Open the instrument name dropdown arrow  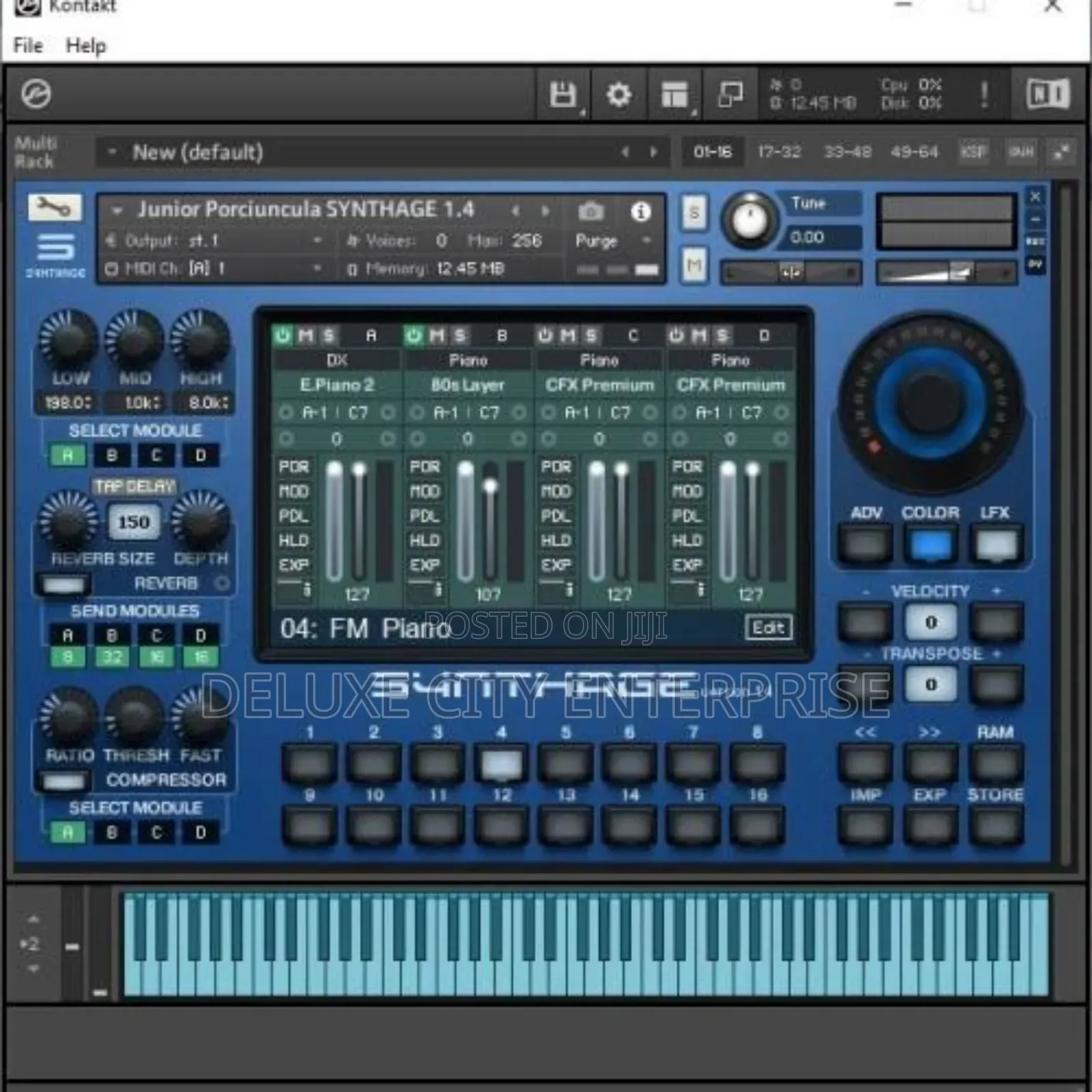tap(117, 211)
